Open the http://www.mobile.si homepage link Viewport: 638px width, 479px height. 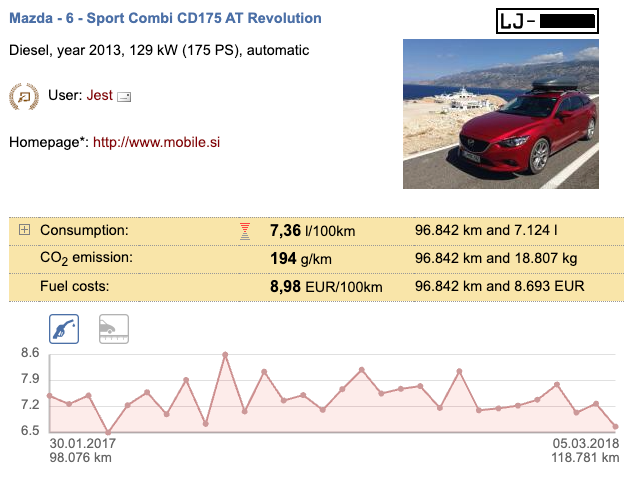[x=156, y=142]
